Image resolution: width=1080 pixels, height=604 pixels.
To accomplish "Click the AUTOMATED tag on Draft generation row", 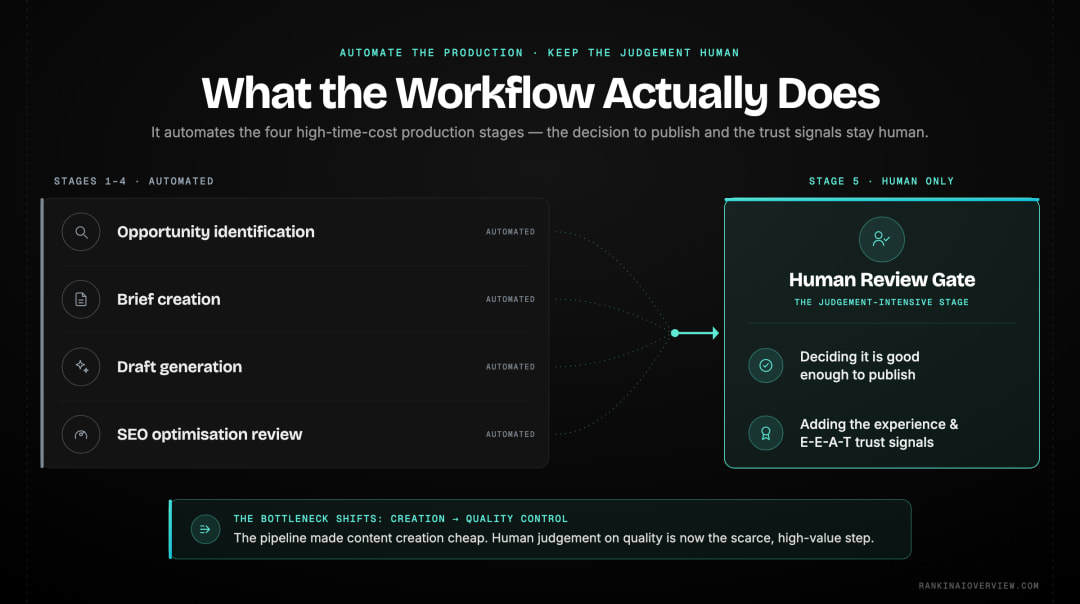I will coord(510,367).
